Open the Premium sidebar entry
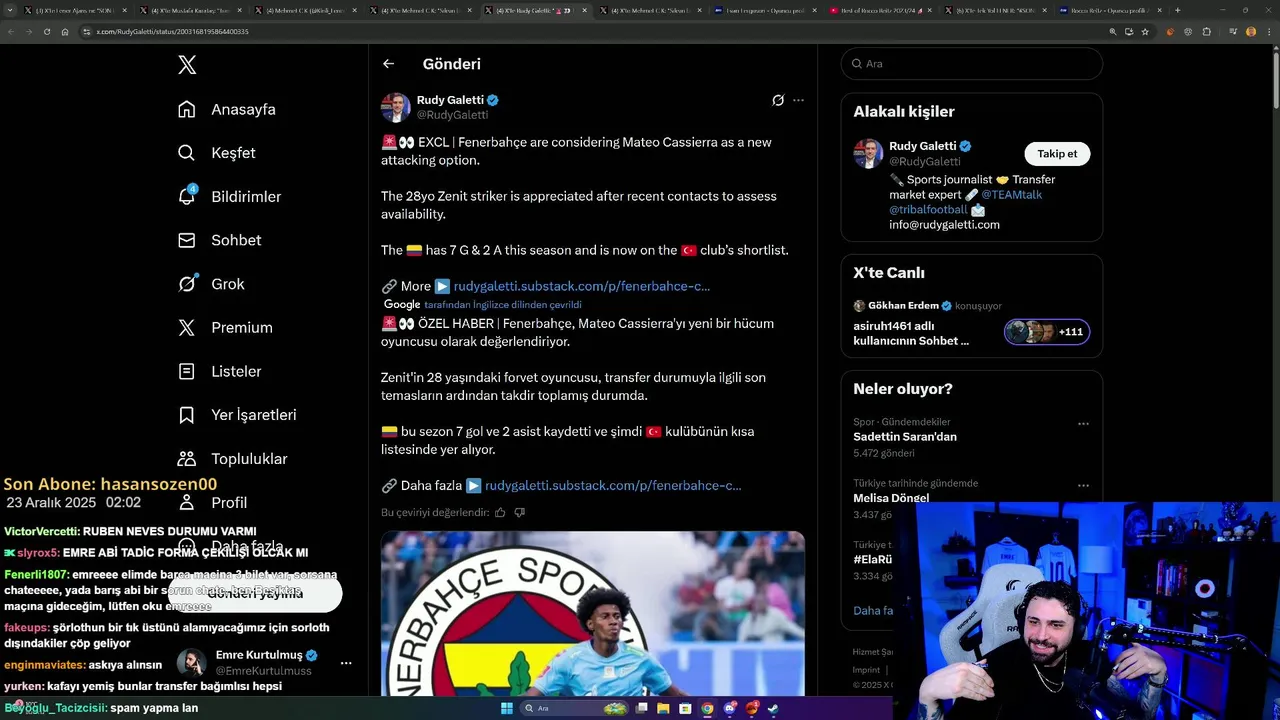 [225, 328]
